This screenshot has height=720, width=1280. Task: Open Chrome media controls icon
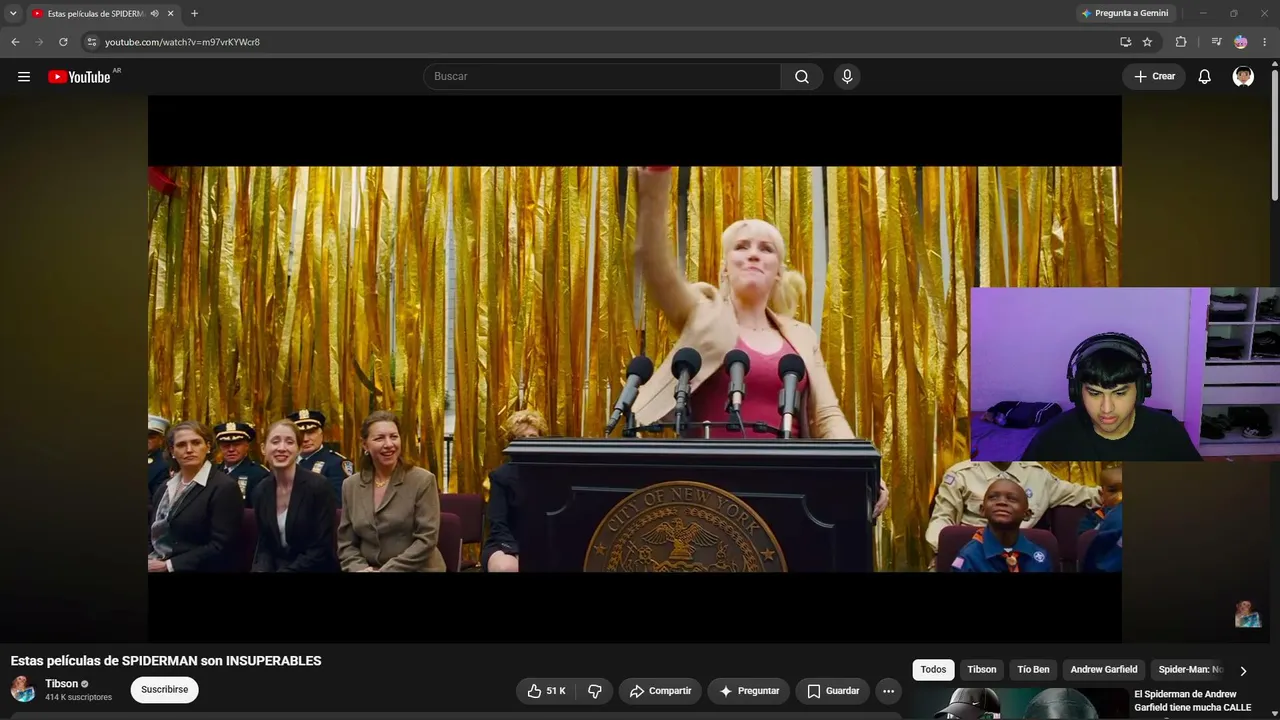tap(1216, 42)
